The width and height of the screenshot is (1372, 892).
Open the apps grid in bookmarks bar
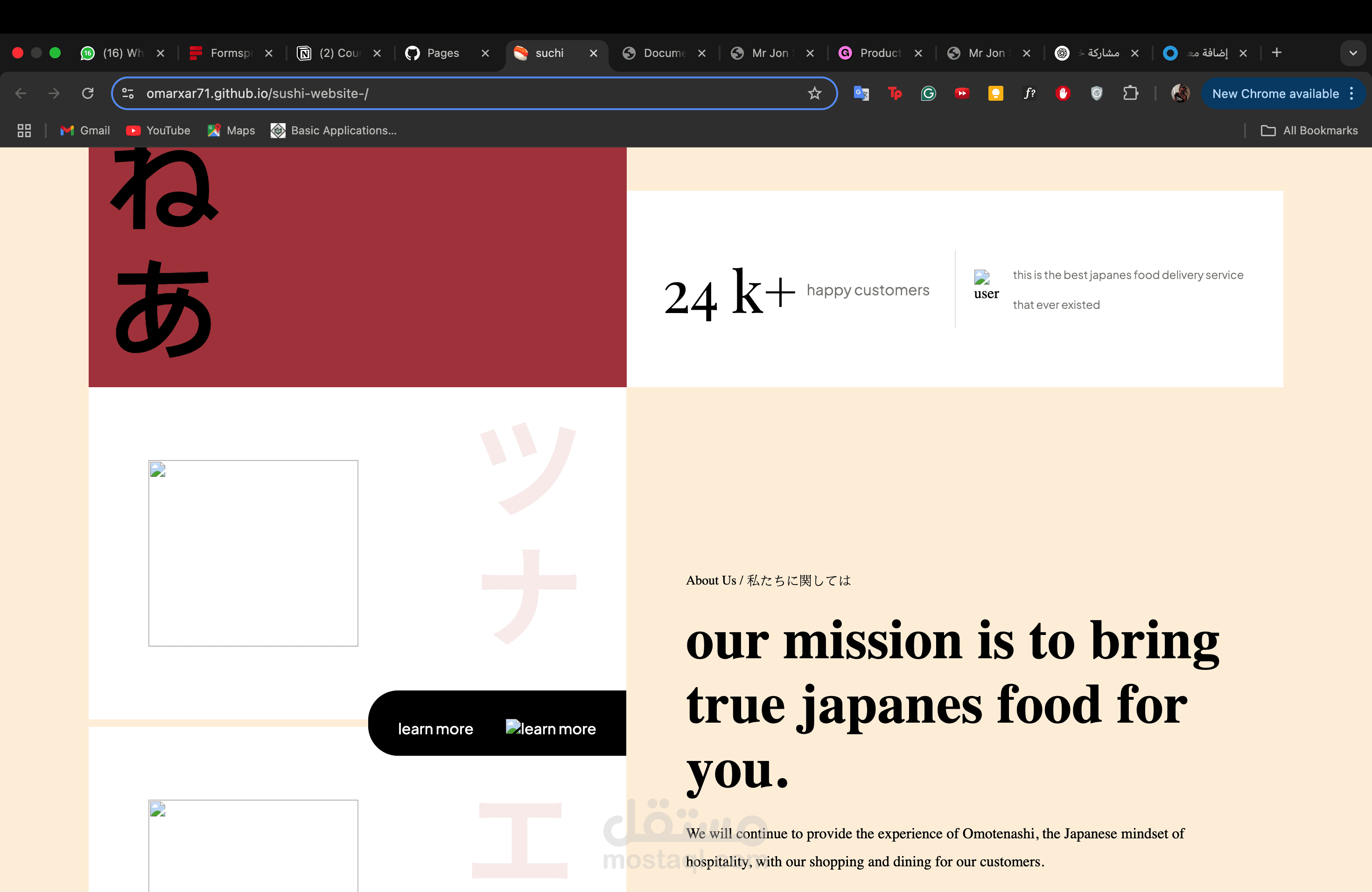pos(24,131)
